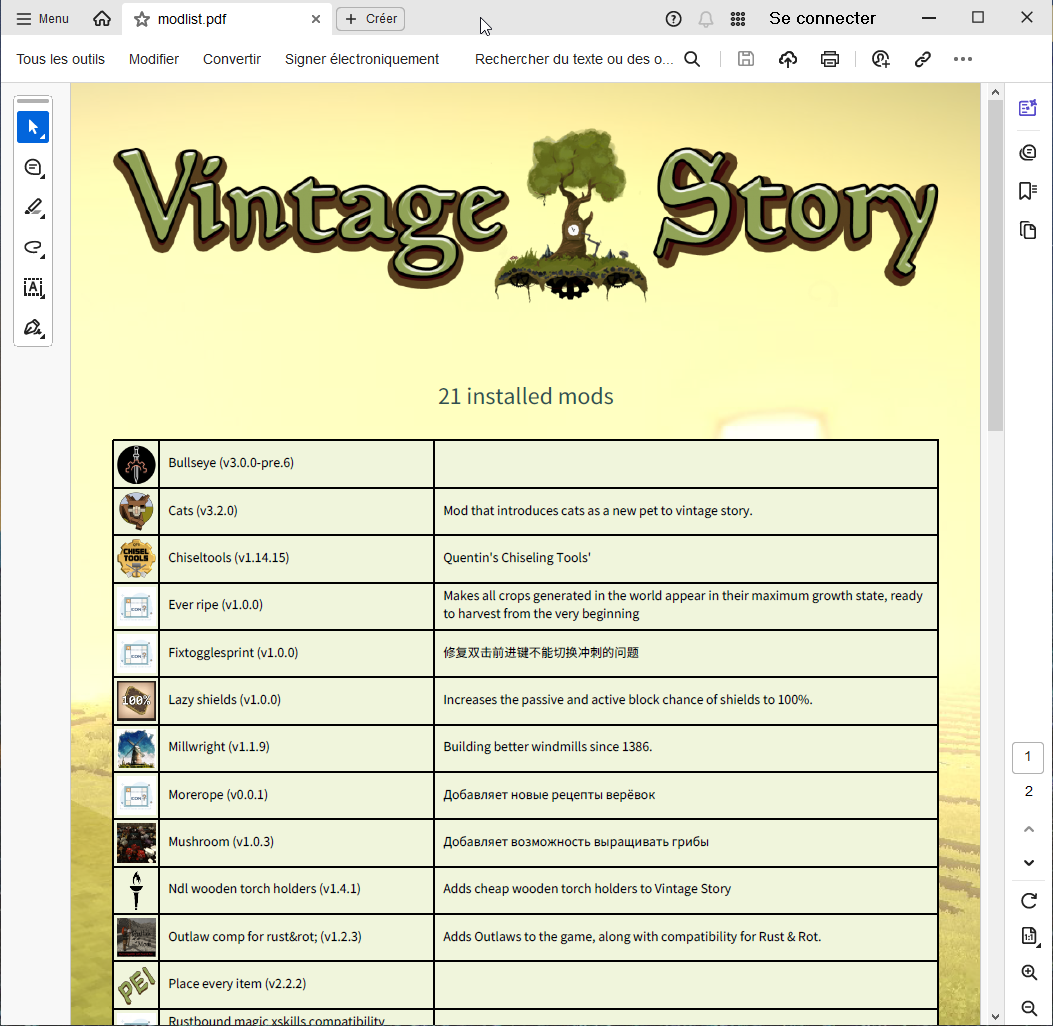Screen dimensions: 1053x1026
Task: Zoom in with the plus magnifier
Action: (1029, 972)
